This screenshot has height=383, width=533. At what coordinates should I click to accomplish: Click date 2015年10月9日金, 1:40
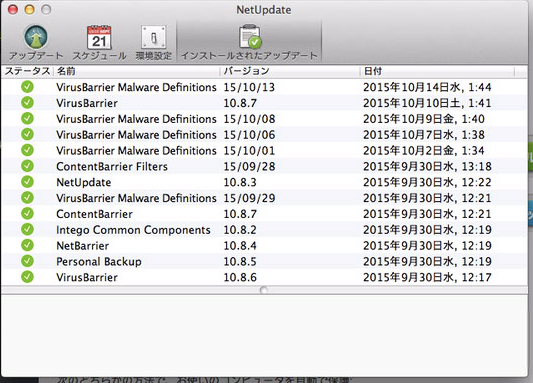click(x=424, y=119)
